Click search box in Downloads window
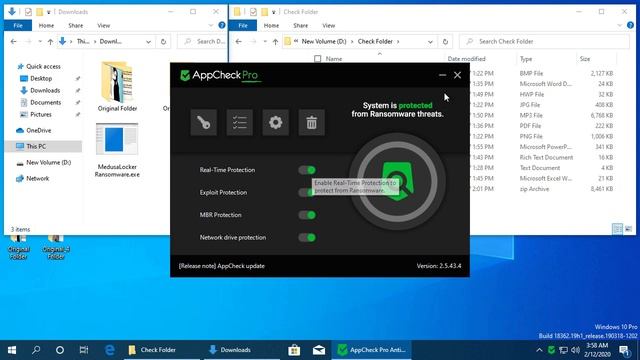 (203, 41)
